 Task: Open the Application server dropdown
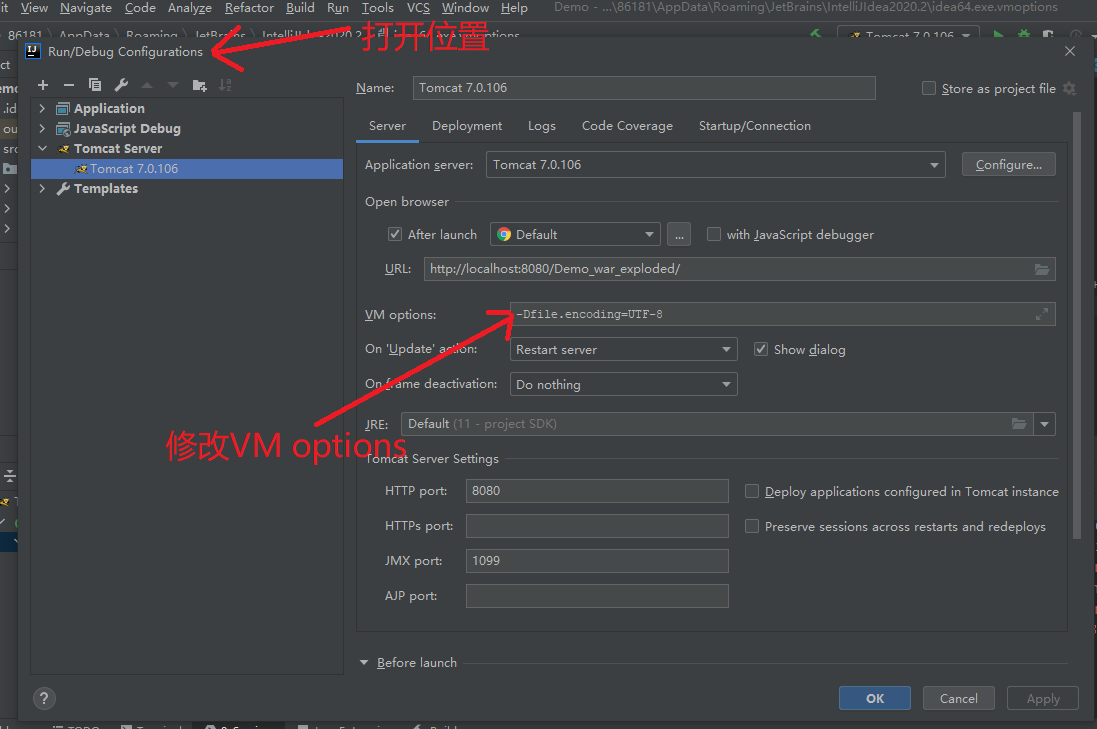(716, 164)
